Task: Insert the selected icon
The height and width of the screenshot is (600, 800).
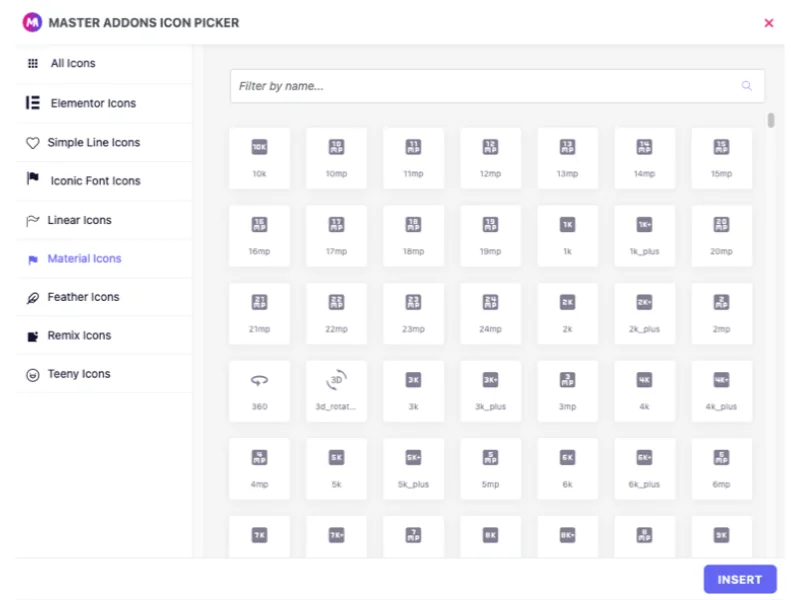Action: point(740,580)
